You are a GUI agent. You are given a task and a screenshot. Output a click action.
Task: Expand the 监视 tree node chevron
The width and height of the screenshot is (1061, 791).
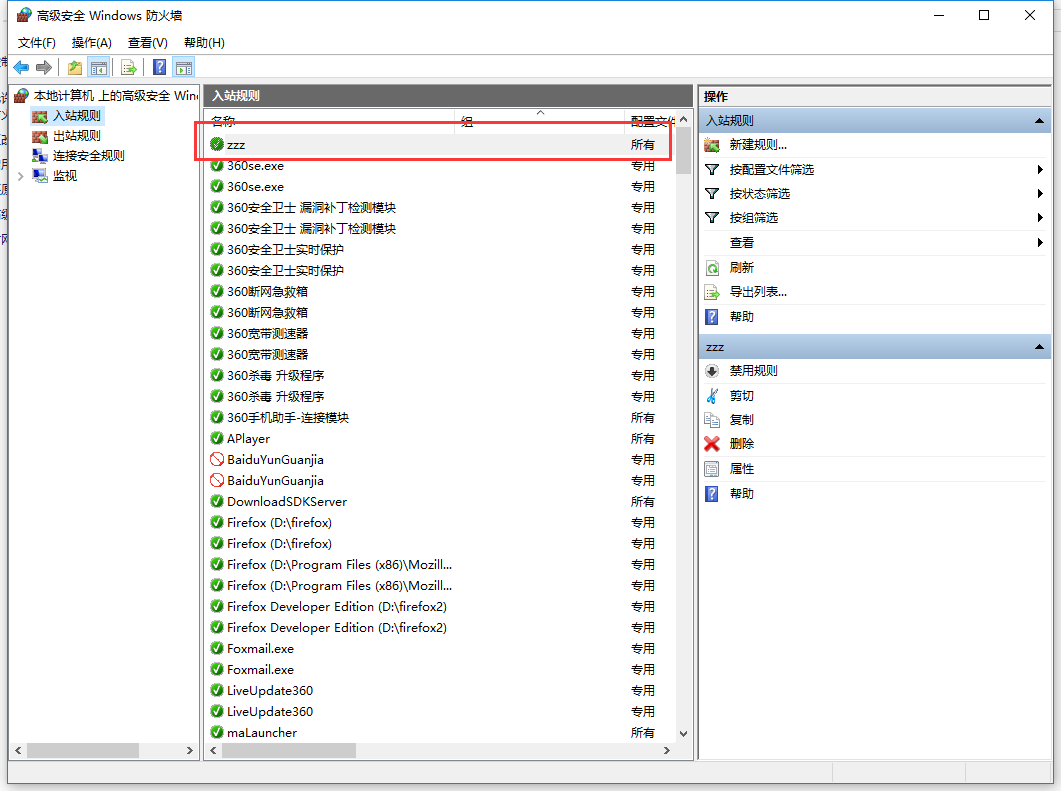(20, 176)
